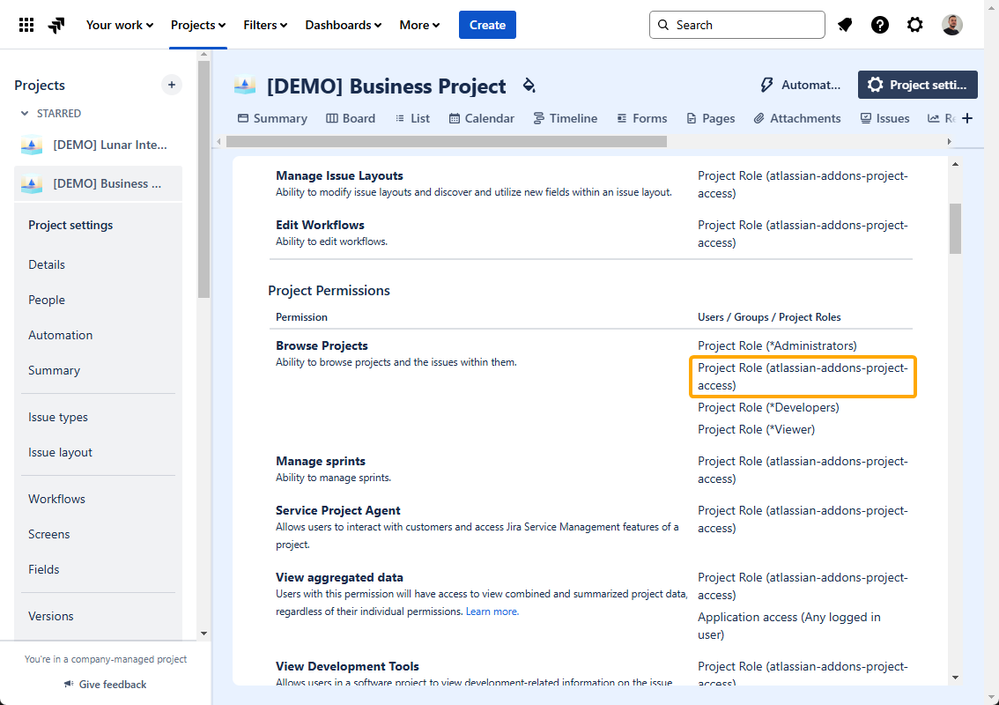Click Application access (Any logged in user)
This screenshot has width=999, height=705.
(789, 626)
